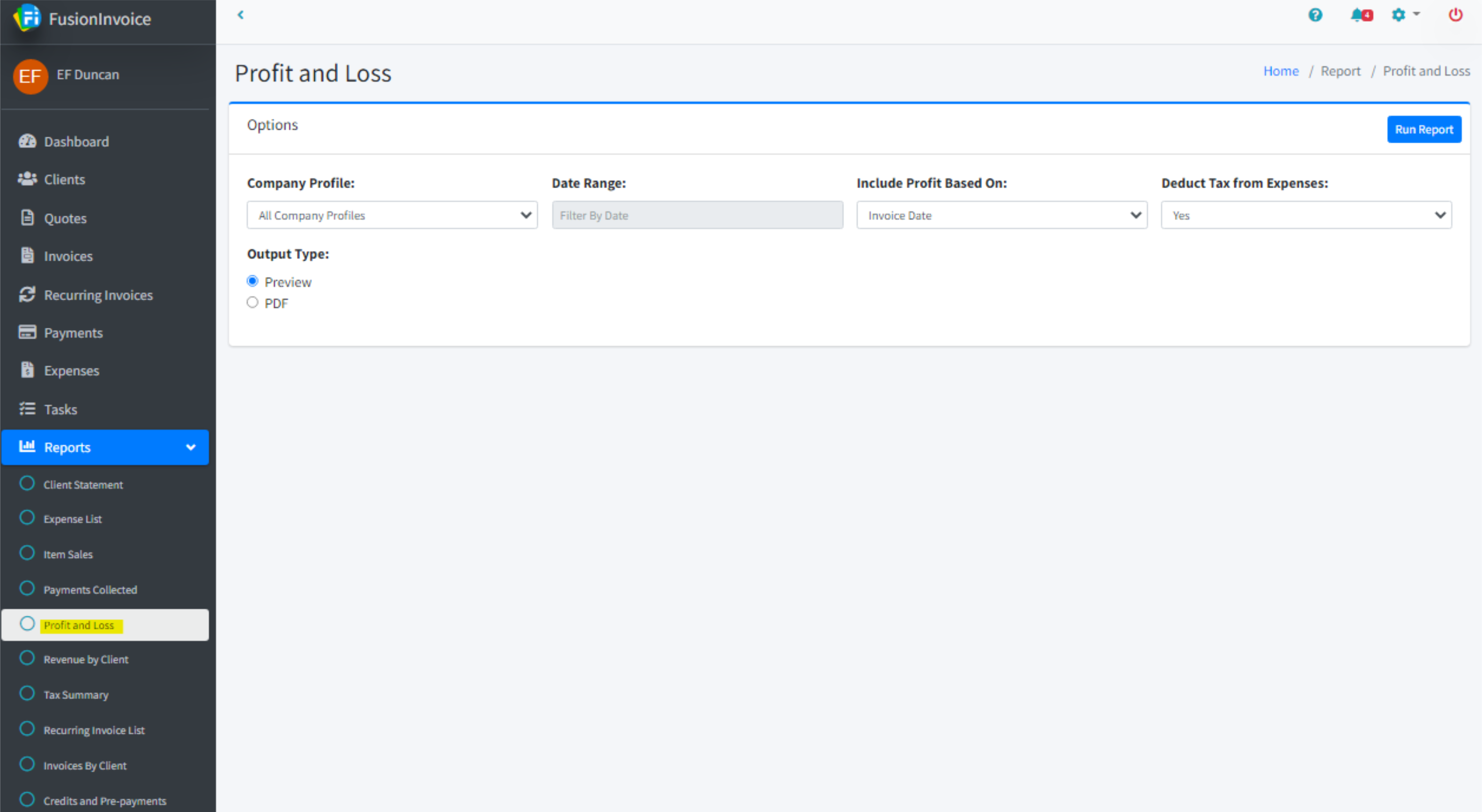Click the Filter By Date field
1482x812 pixels.
(697, 215)
